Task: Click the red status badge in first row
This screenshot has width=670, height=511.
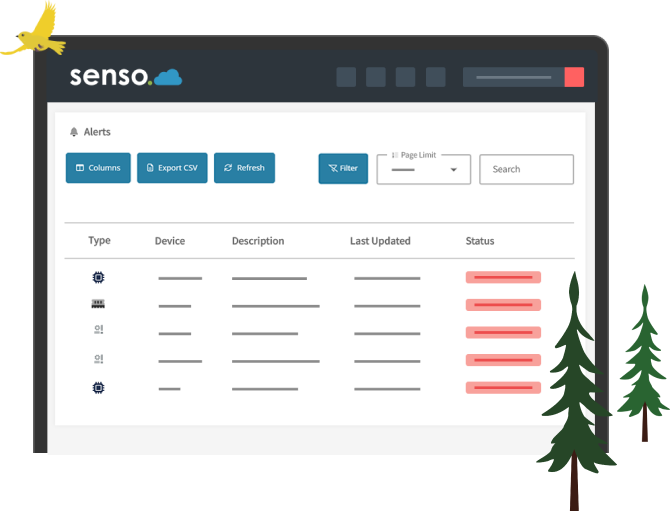Action: tap(503, 277)
